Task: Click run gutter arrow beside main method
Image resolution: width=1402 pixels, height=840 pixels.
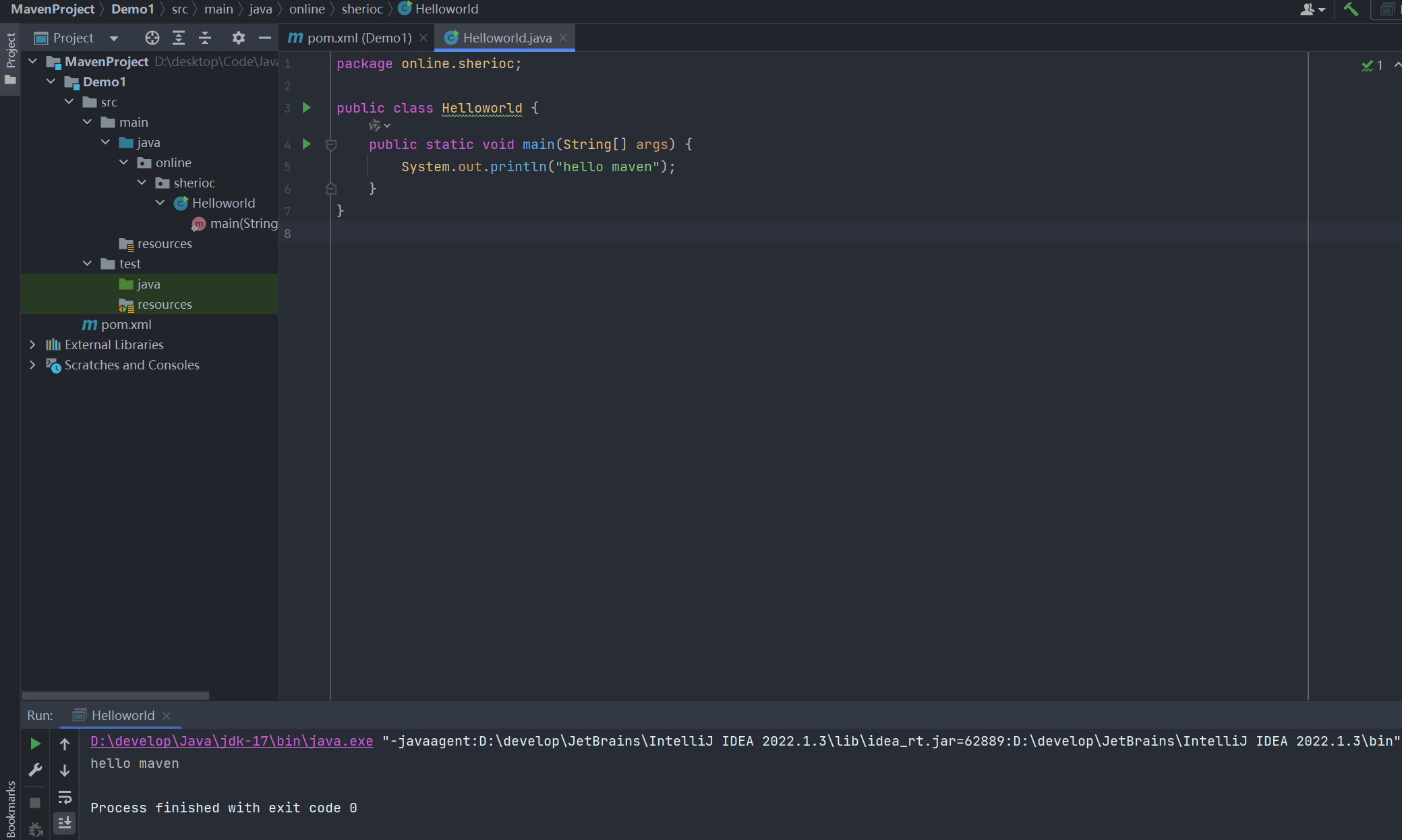Action: pyautogui.click(x=307, y=144)
